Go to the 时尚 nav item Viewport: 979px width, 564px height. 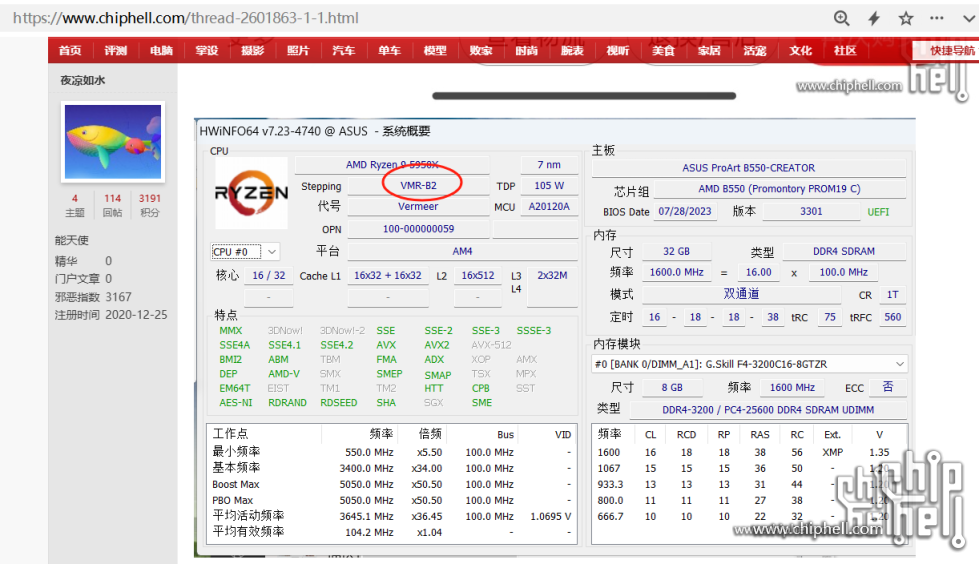[526, 51]
